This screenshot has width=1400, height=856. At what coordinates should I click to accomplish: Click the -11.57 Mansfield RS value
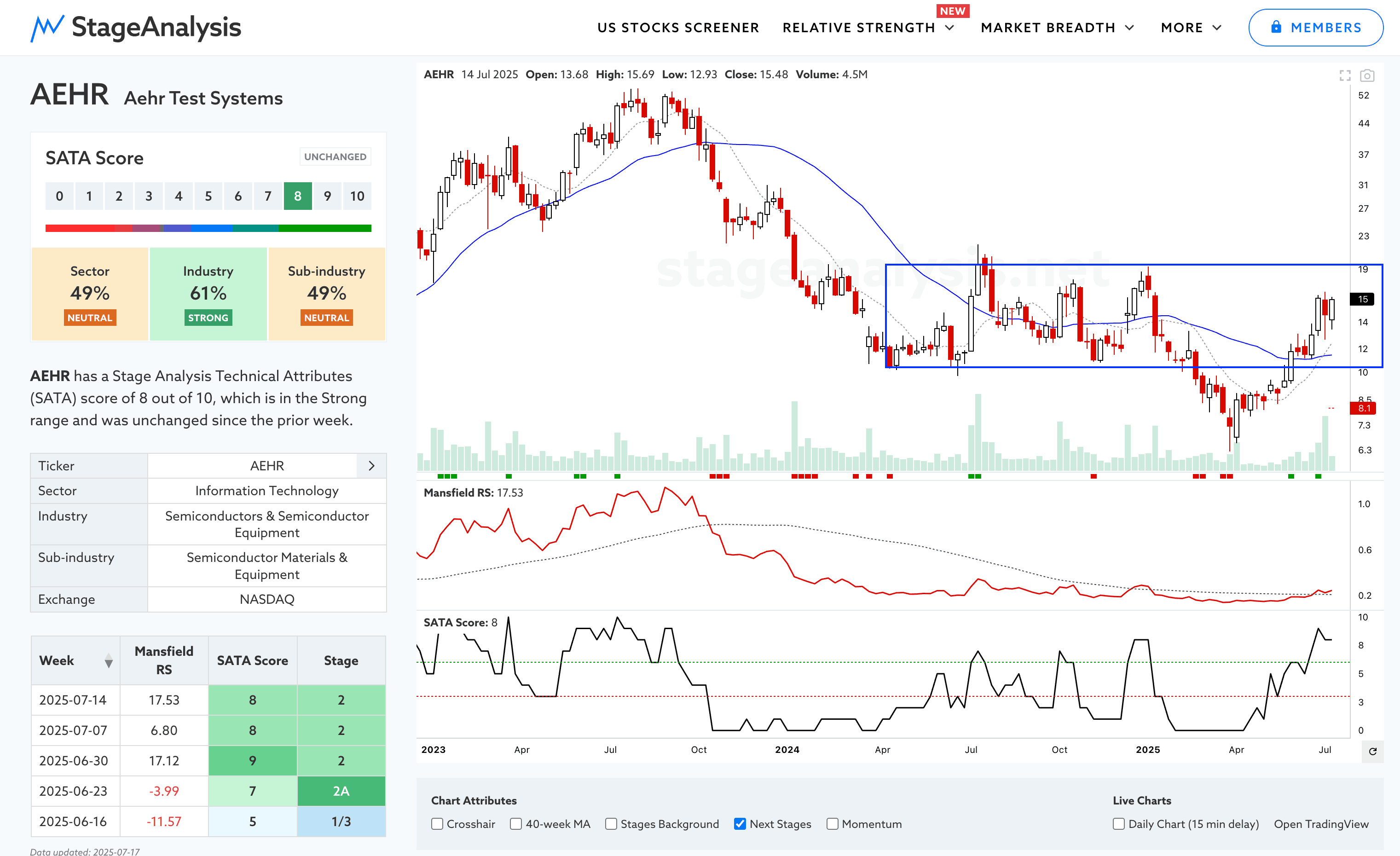coord(164,821)
